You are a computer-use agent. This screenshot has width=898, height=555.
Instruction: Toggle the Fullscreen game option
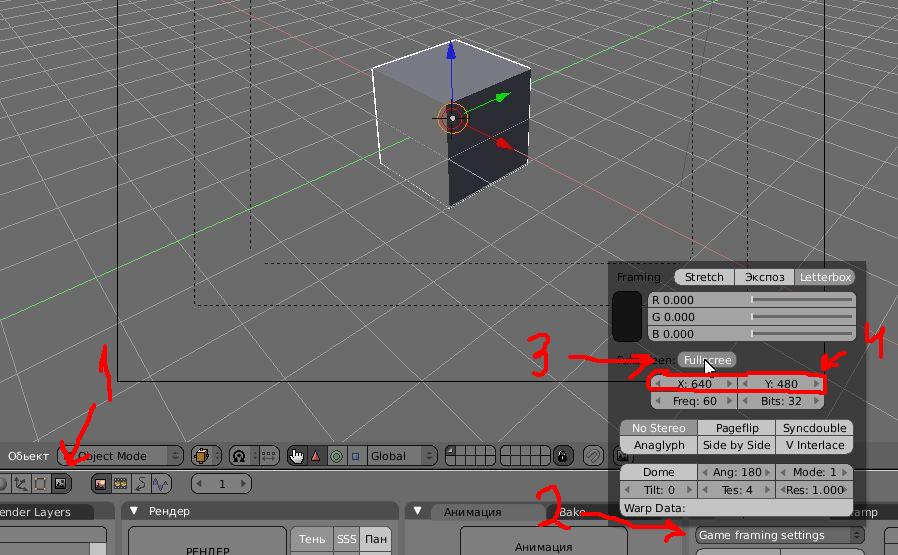pos(707,360)
